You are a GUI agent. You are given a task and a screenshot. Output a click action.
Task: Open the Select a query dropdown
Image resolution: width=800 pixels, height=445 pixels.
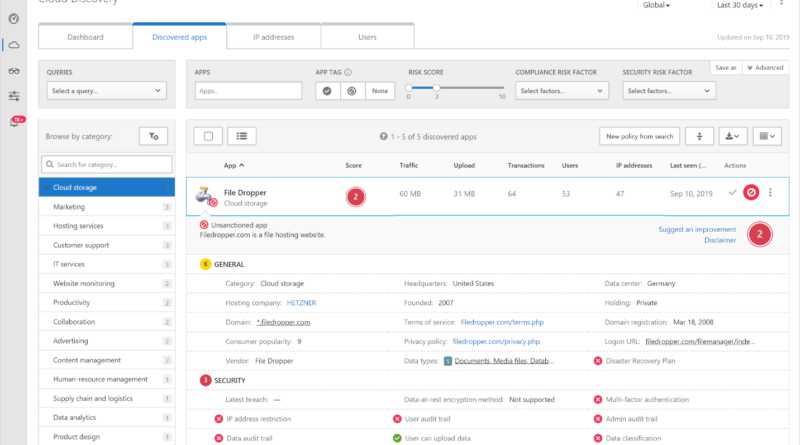pos(107,91)
